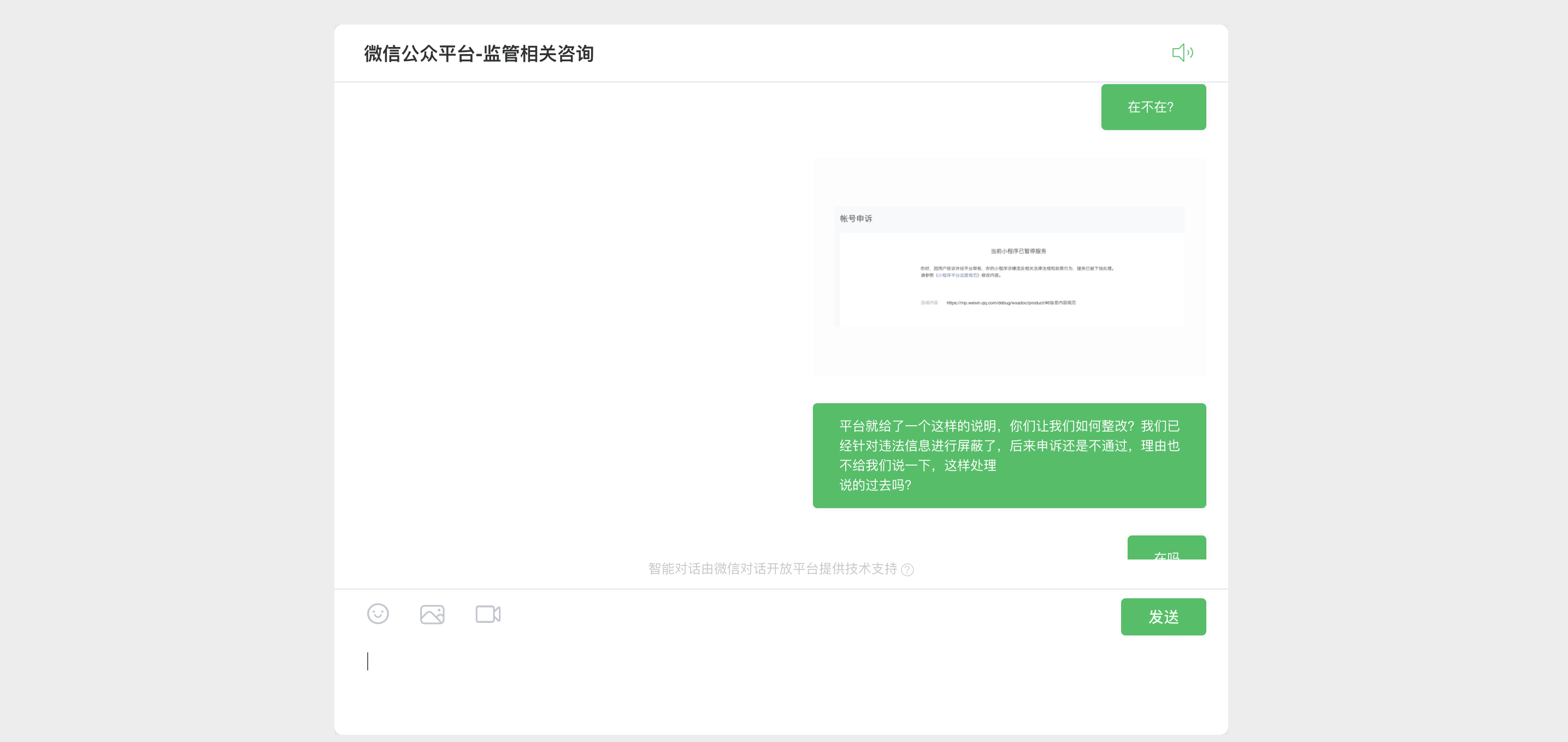
Task: Click the first line of the long green message
Action: [x=1009, y=426]
